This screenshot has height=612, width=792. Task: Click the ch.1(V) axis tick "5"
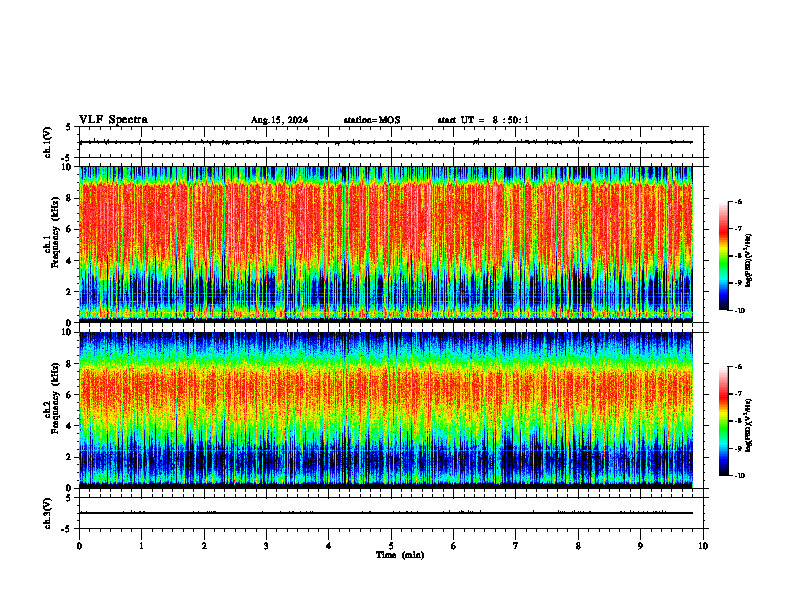click(68, 127)
